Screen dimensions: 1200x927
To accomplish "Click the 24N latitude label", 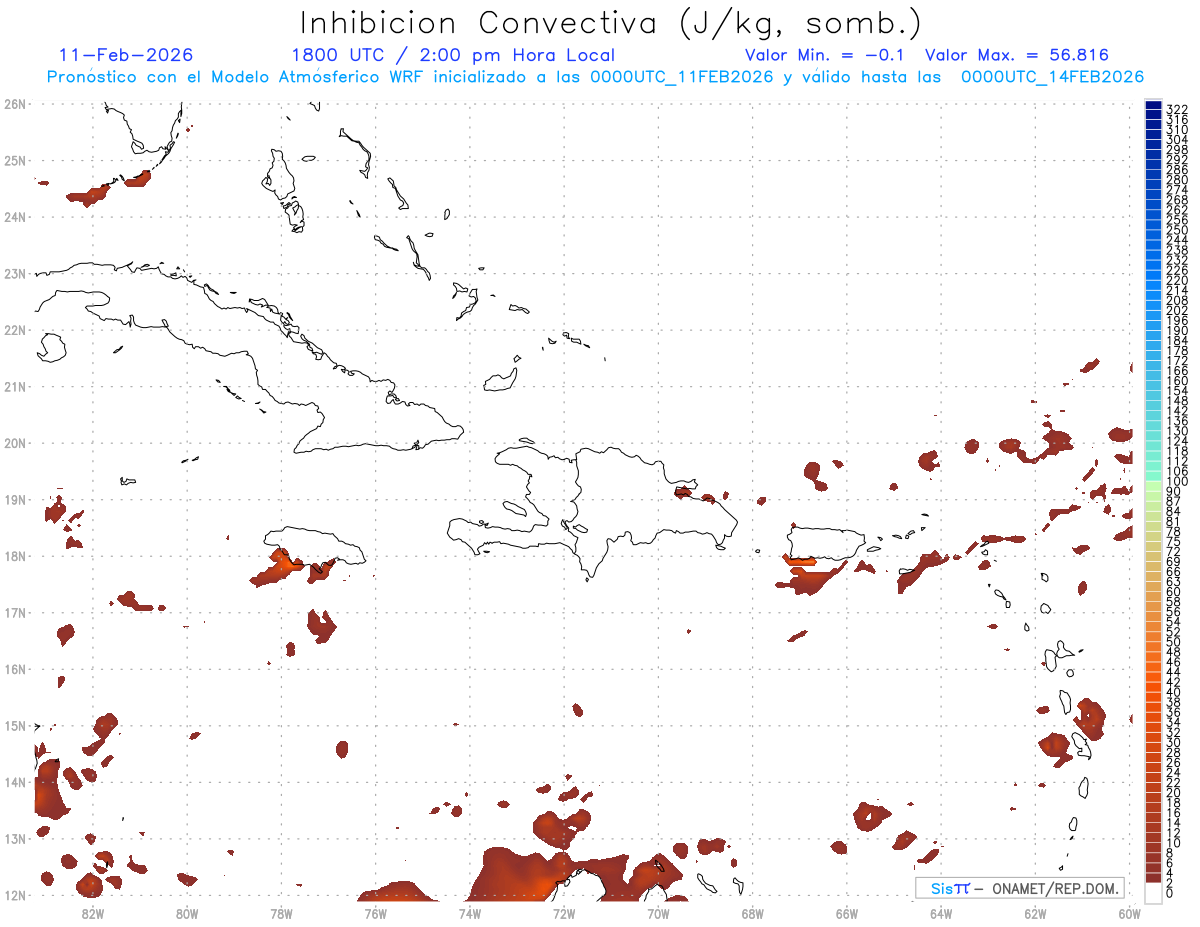I will coord(14,217).
